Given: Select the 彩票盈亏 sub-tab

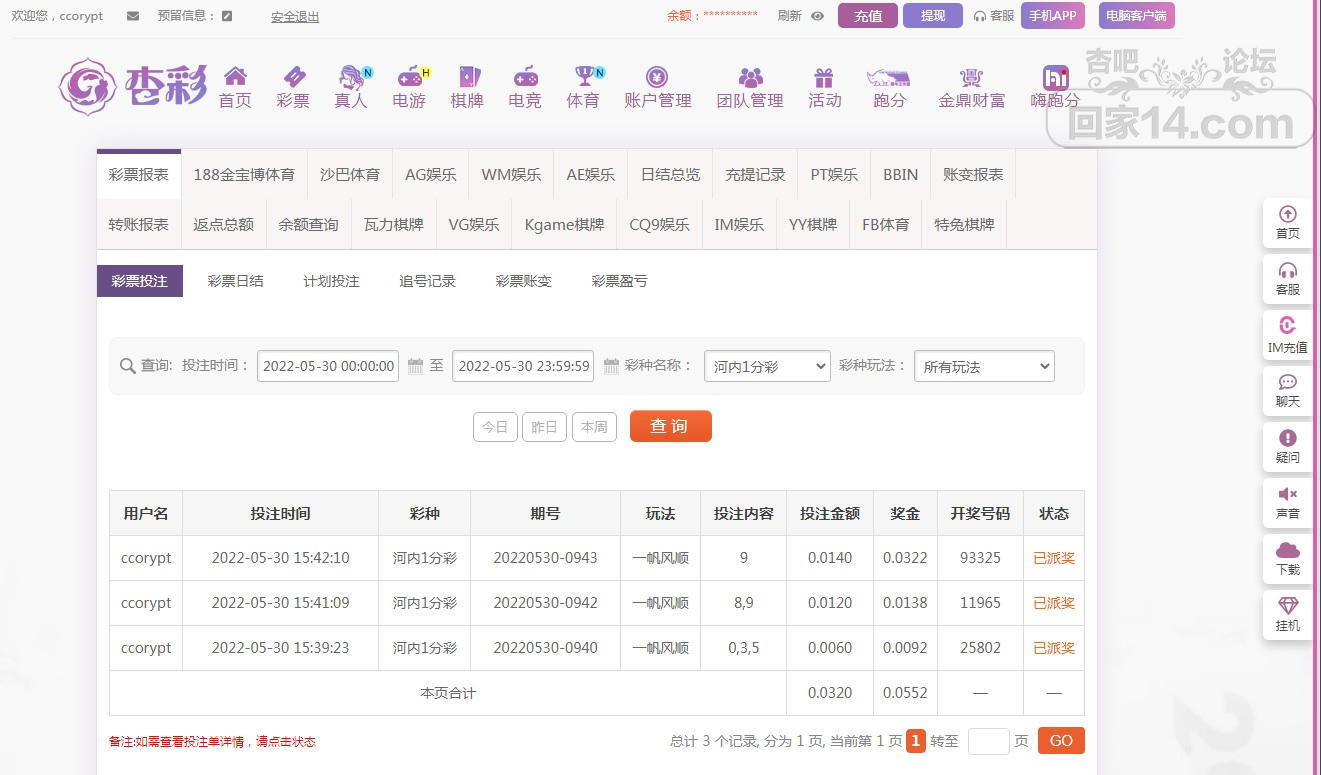Looking at the screenshot, I should pyautogui.click(x=619, y=281).
